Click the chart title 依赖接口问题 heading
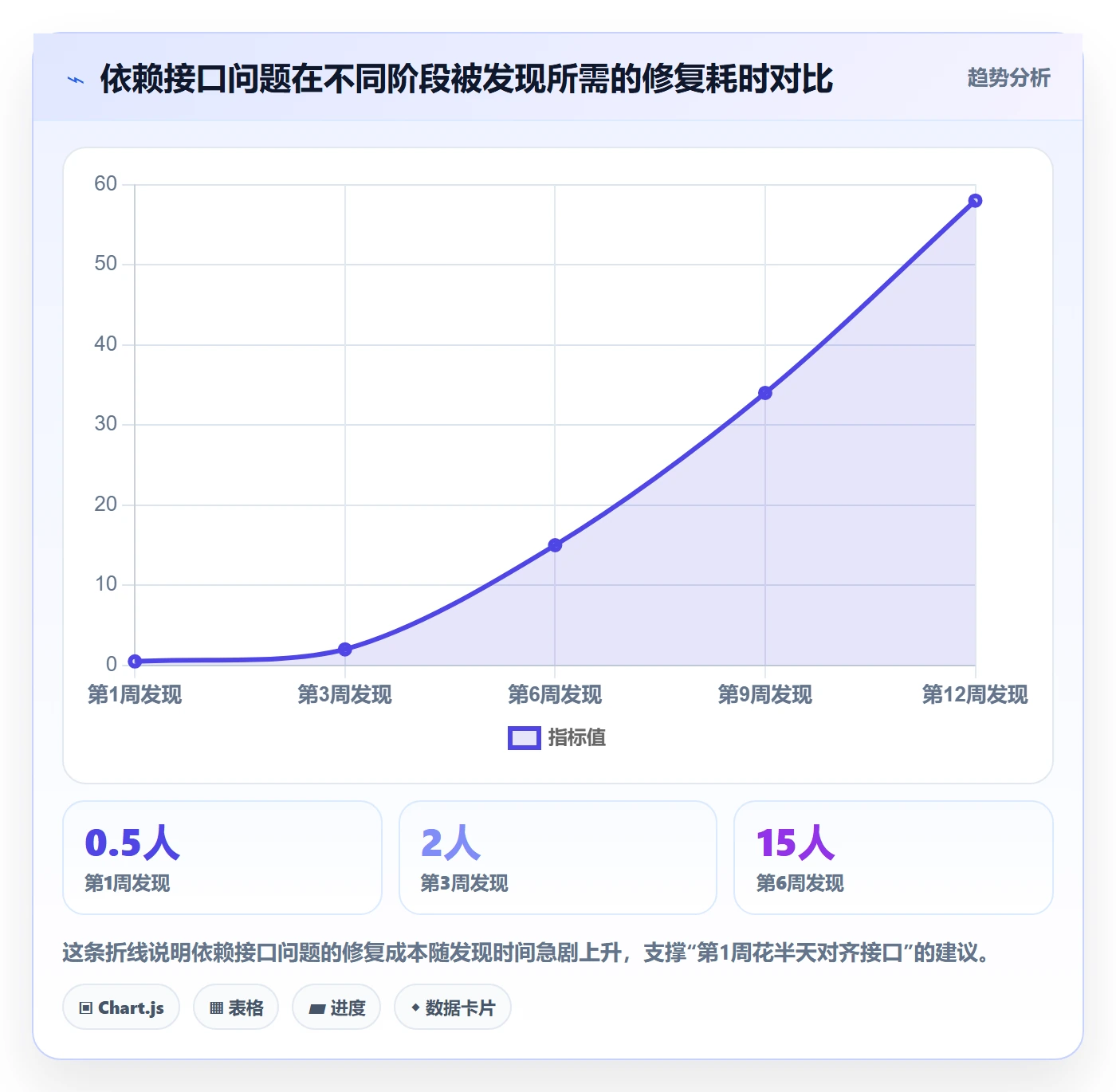The image size is (1116, 1092). pyautogui.click(x=466, y=79)
